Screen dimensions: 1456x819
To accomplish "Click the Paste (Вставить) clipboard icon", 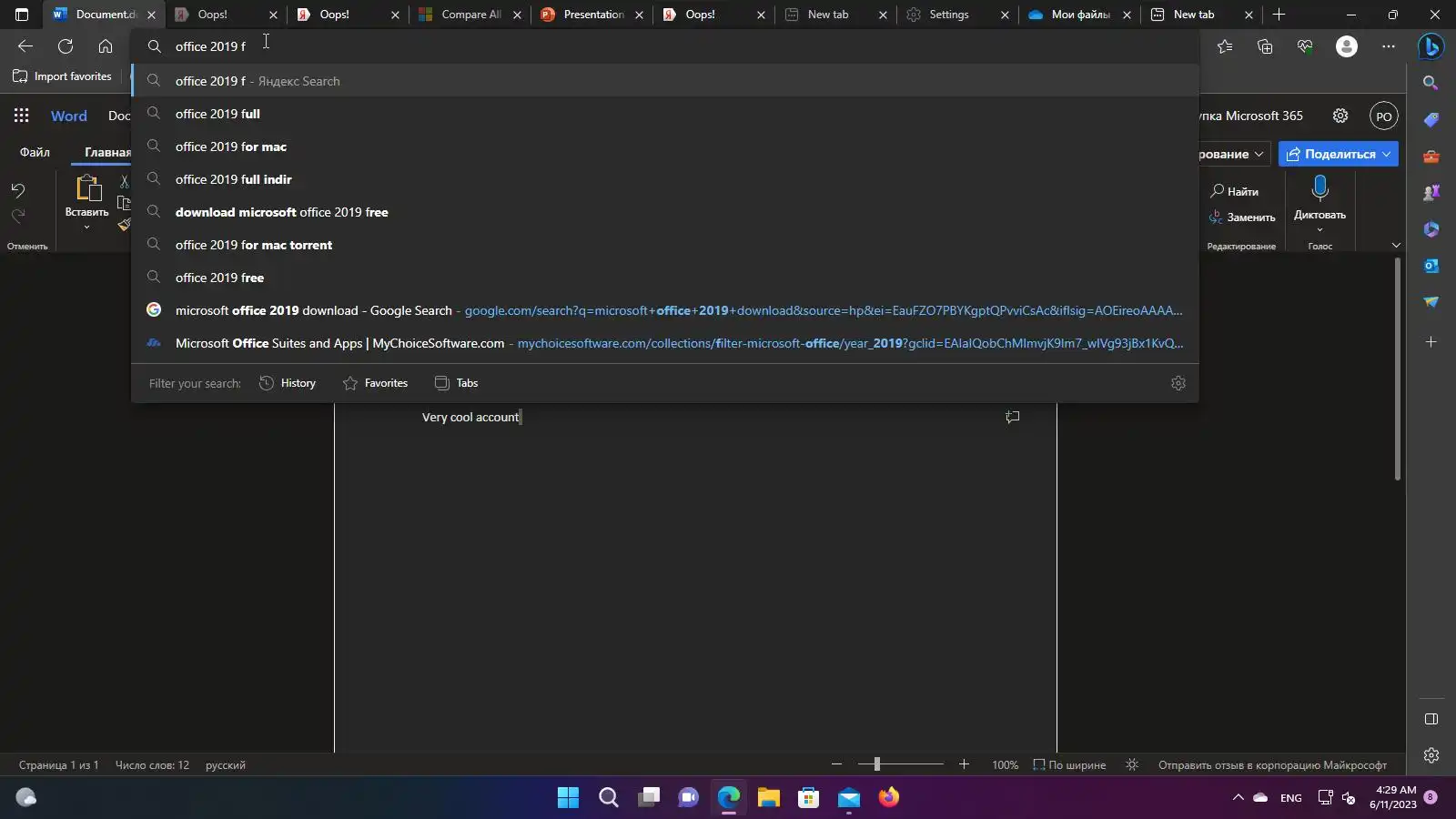I will 87,188.
